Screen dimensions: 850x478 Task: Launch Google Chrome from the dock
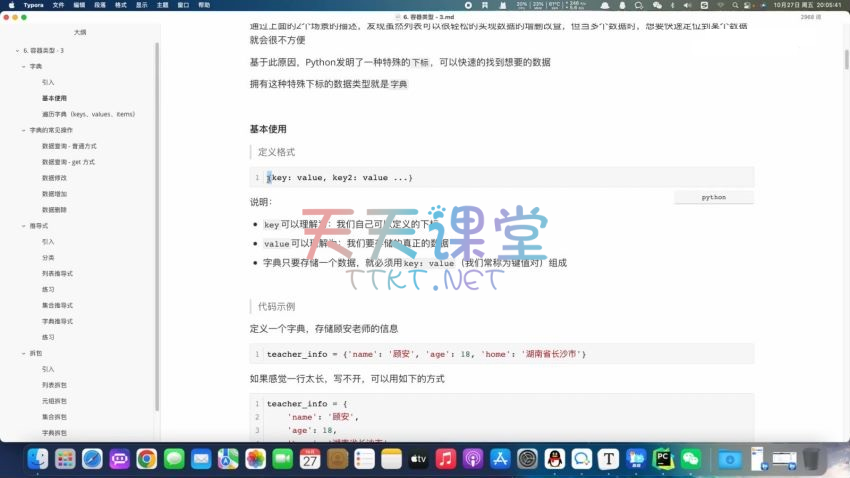click(147, 459)
